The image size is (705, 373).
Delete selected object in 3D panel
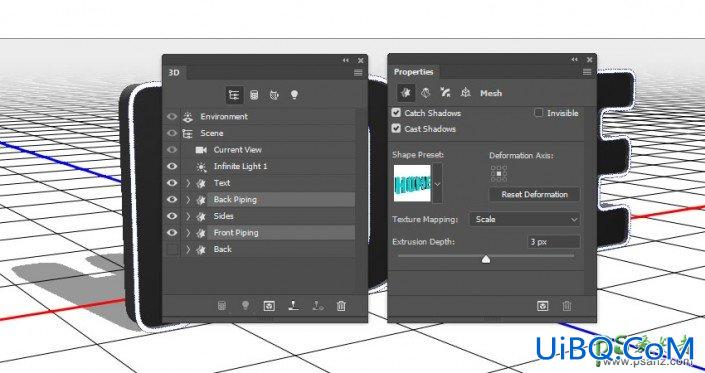click(341, 306)
